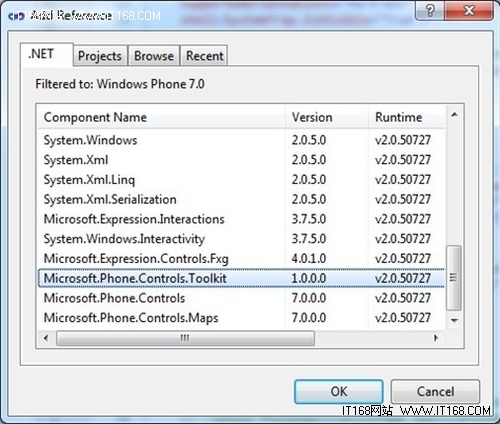
Task: Open the Projects tab
Action: tap(100, 56)
